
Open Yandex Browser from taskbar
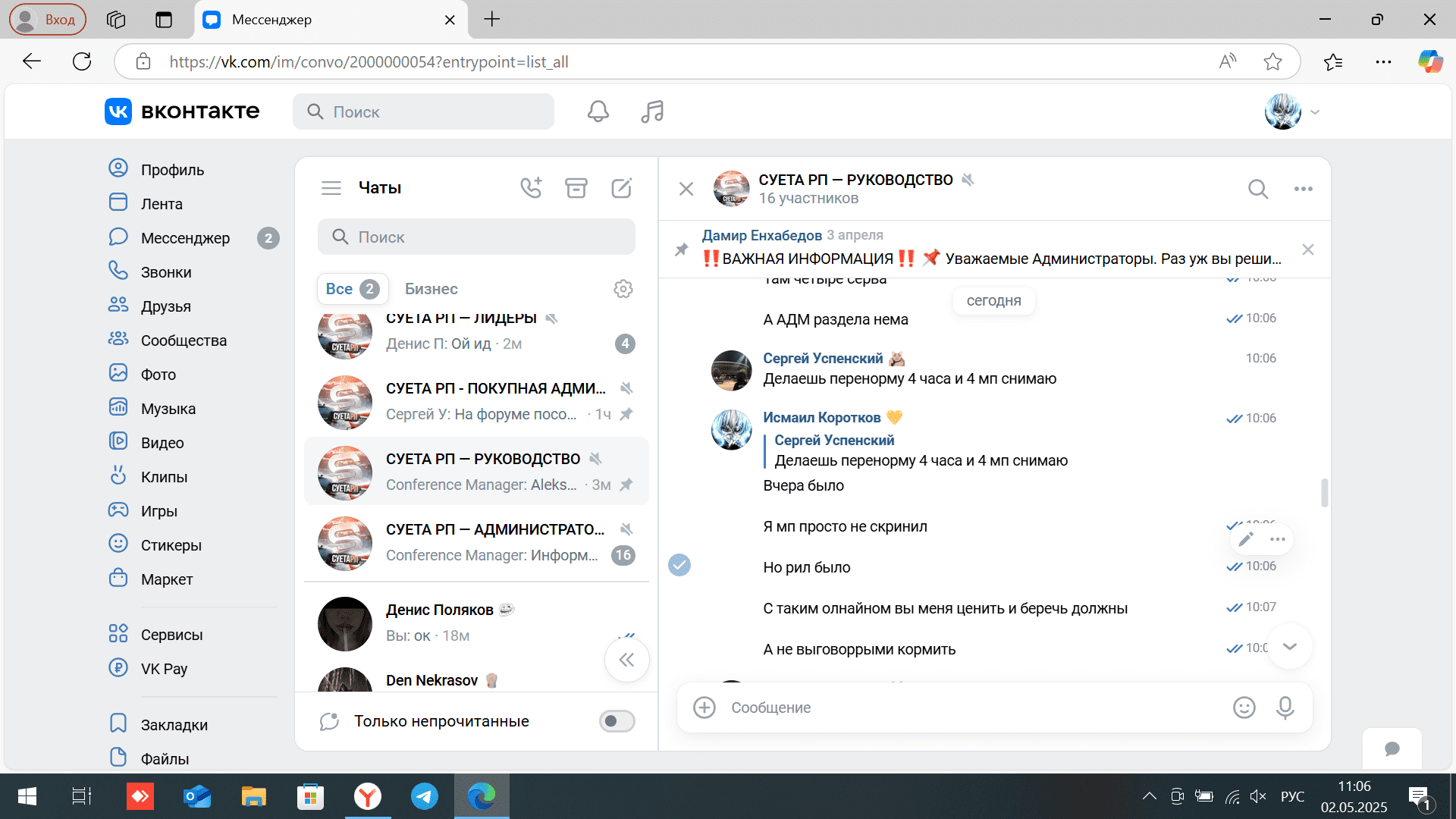coord(368,796)
